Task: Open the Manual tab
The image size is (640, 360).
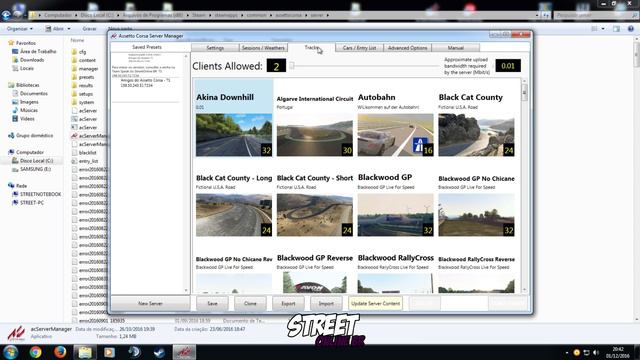Action: [456, 48]
